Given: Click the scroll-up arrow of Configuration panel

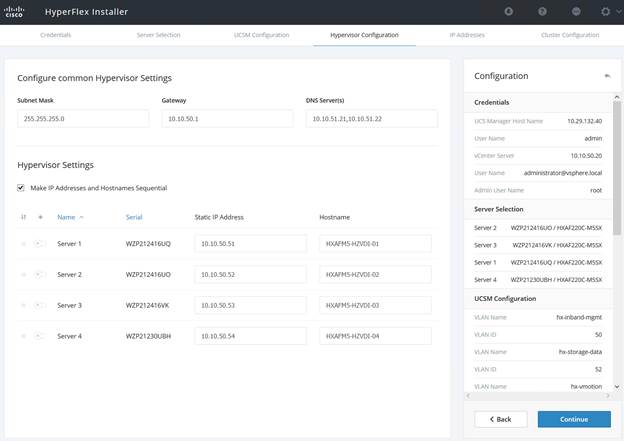Looking at the screenshot, I should (617, 97).
